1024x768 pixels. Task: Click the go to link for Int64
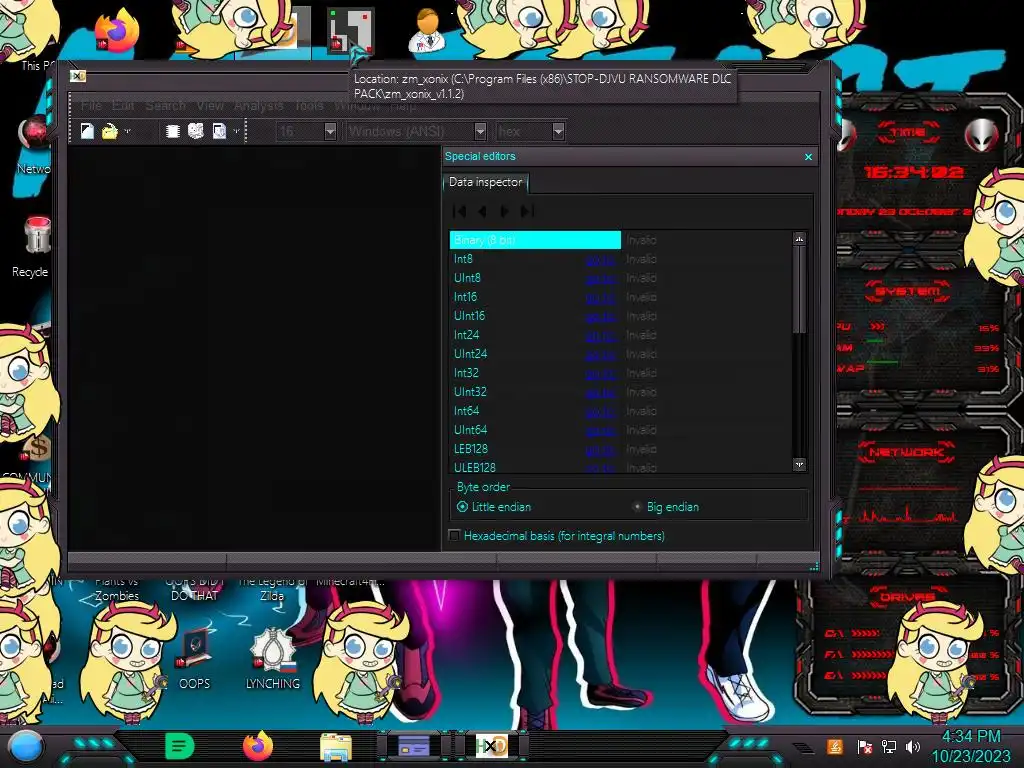coord(600,411)
